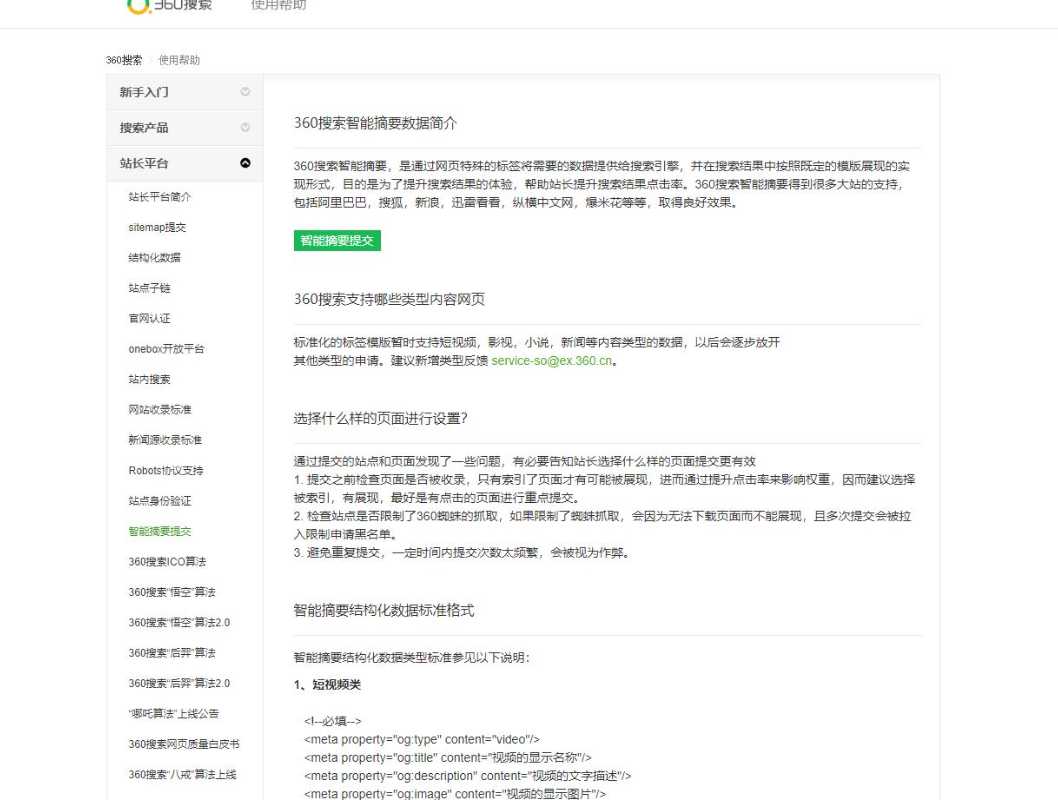Click the <!--必填--> comment line
This screenshot has width=1058, height=800.
[333, 720]
